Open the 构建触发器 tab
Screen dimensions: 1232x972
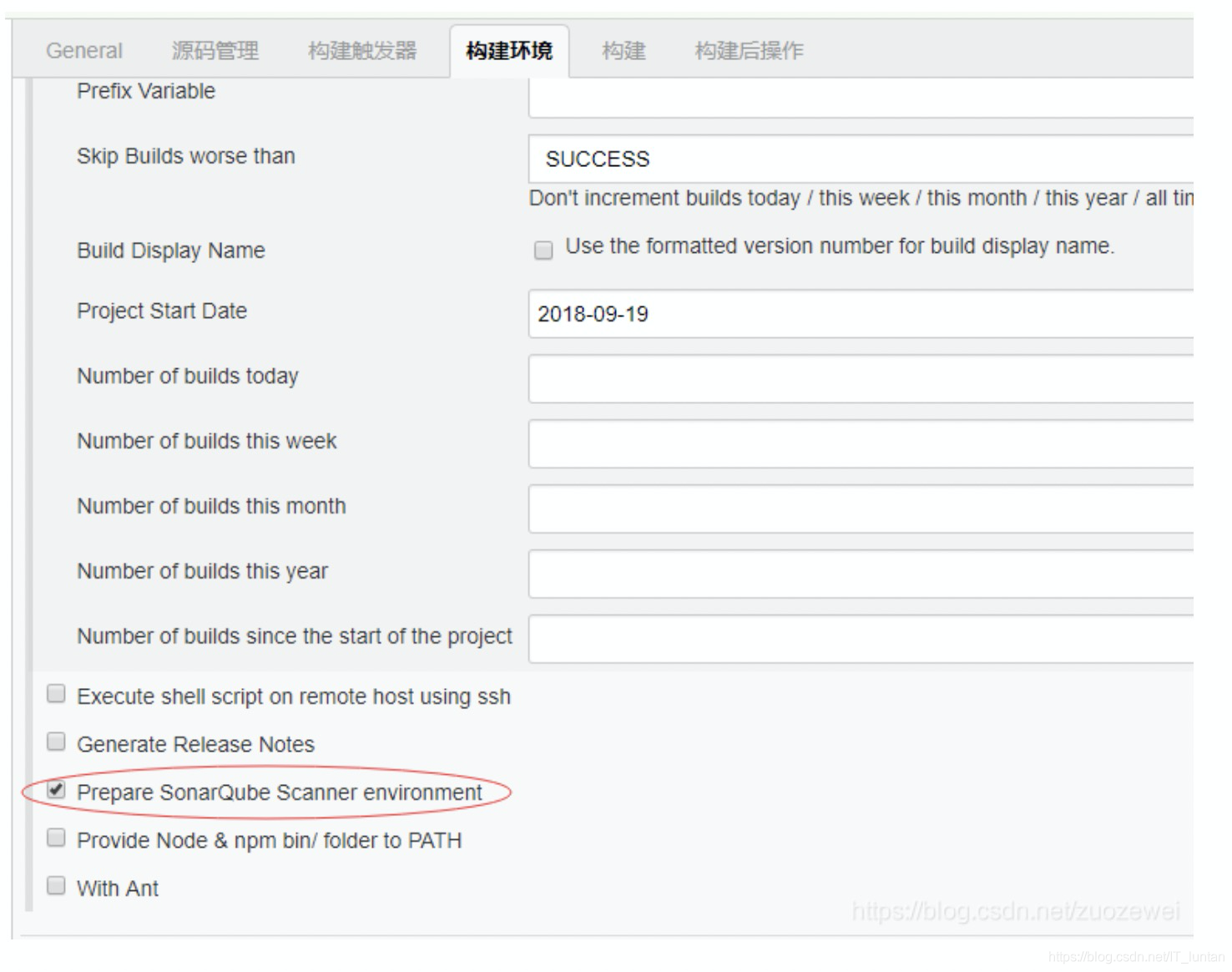click(361, 51)
